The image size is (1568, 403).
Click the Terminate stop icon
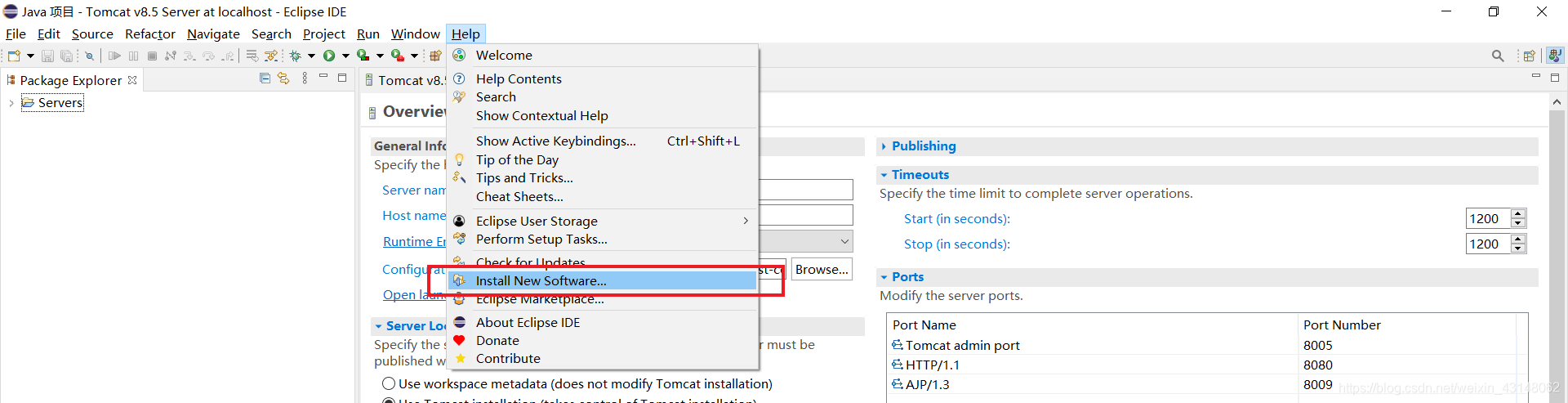(152, 56)
